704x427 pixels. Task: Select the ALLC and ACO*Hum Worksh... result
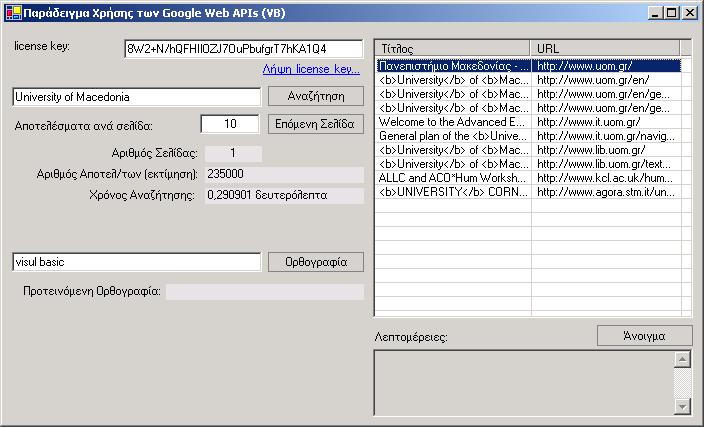pyautogui.click(x=528, y=178)
